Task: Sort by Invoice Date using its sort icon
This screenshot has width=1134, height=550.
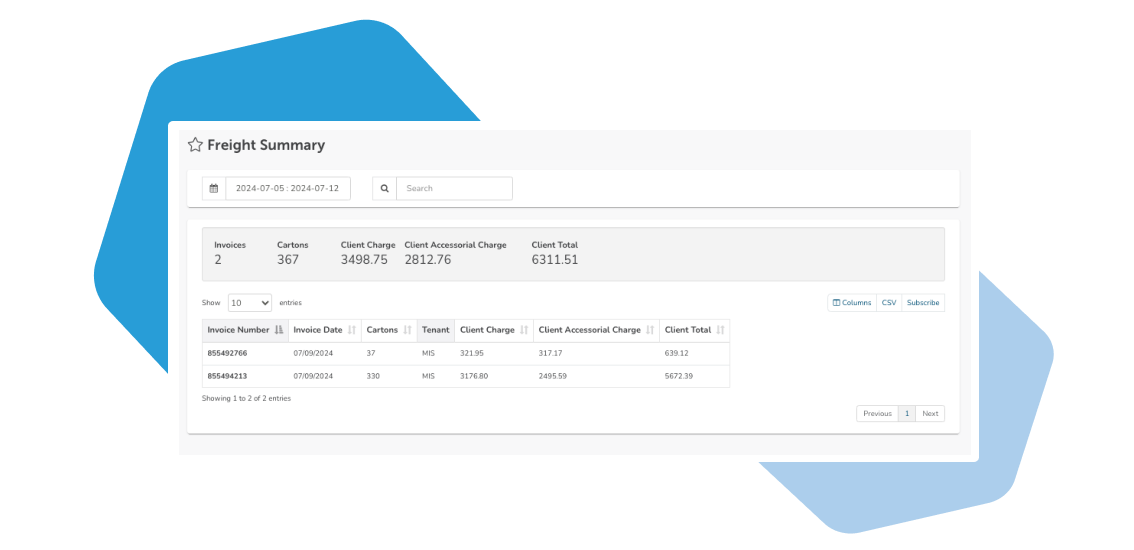Action: pyautogui.click(x=352, y=330)
